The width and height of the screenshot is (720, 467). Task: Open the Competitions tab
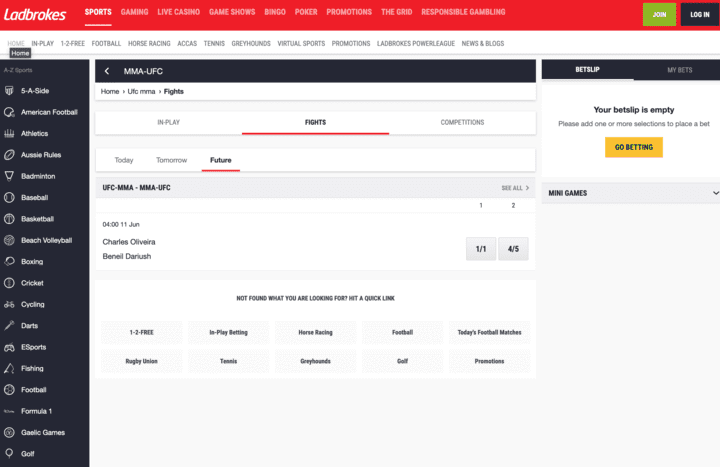pyautogui.click(x=462, y=122)
